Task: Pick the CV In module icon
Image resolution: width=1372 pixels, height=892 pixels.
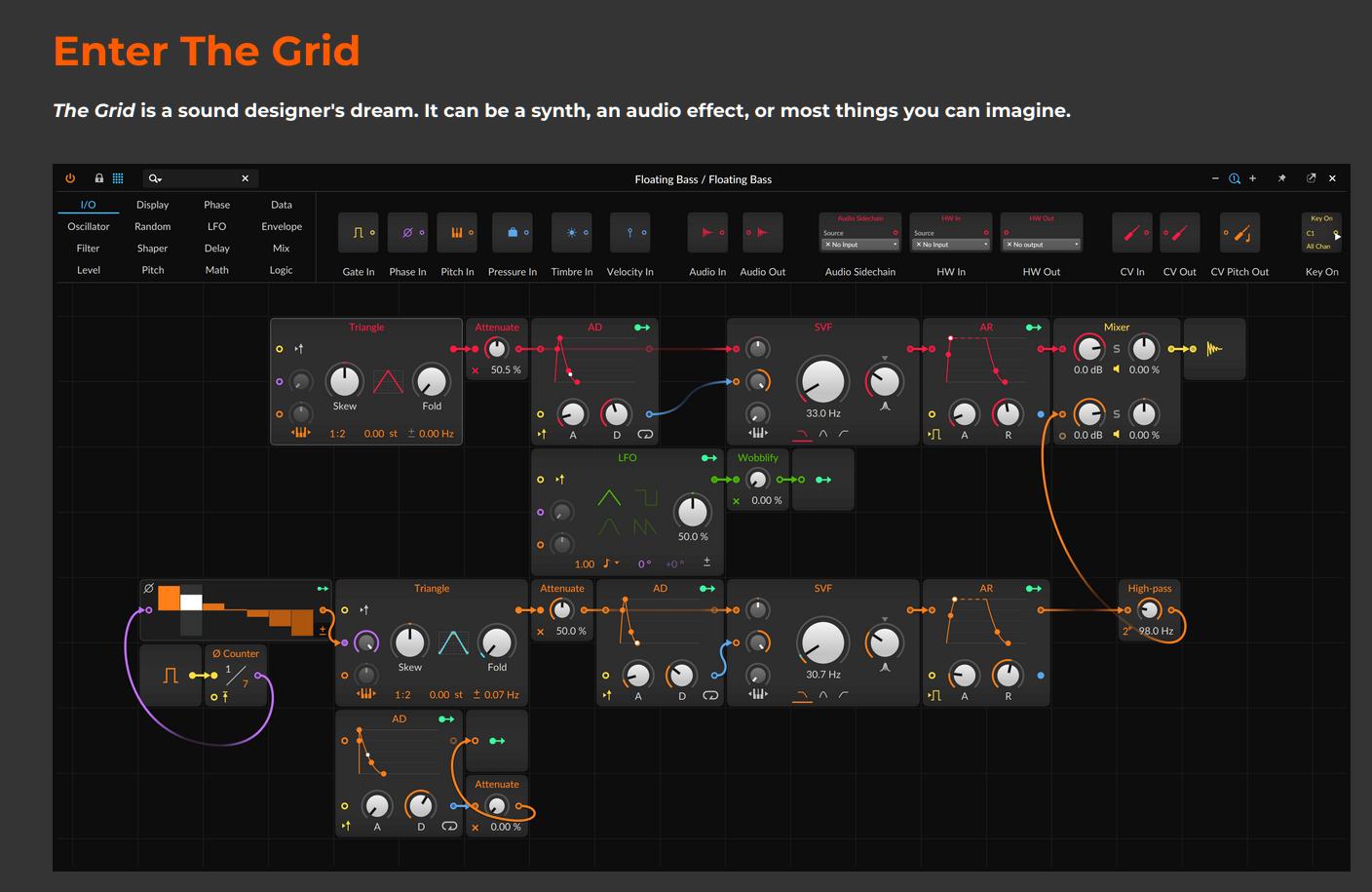Action: click(1132, 233)
